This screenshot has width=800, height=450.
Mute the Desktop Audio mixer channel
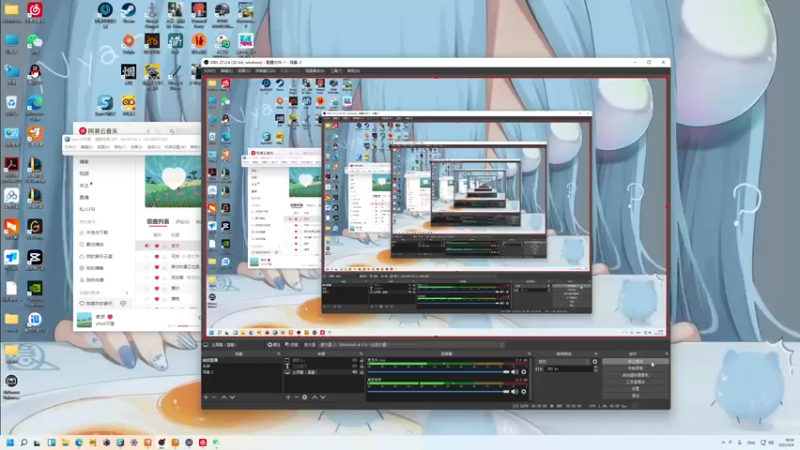point(514,391)
